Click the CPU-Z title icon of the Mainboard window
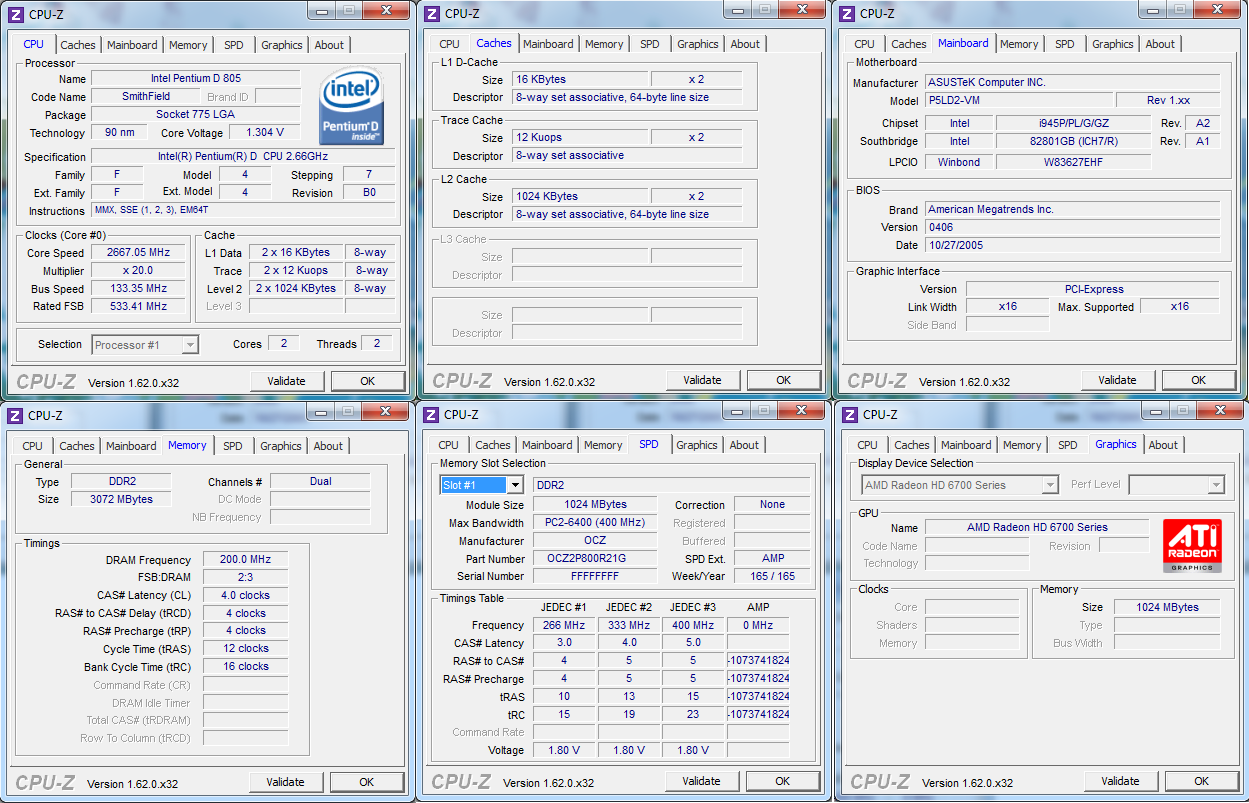 click(846, 13)
